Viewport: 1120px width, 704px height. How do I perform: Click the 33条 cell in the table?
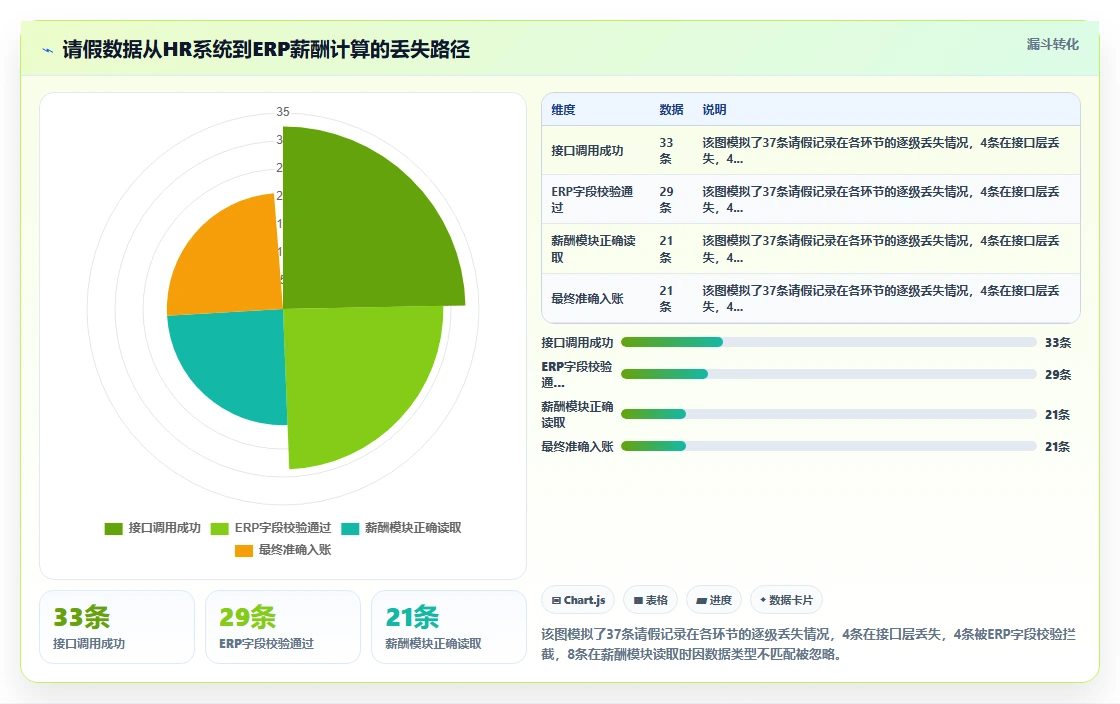click(x=666, y=151)
